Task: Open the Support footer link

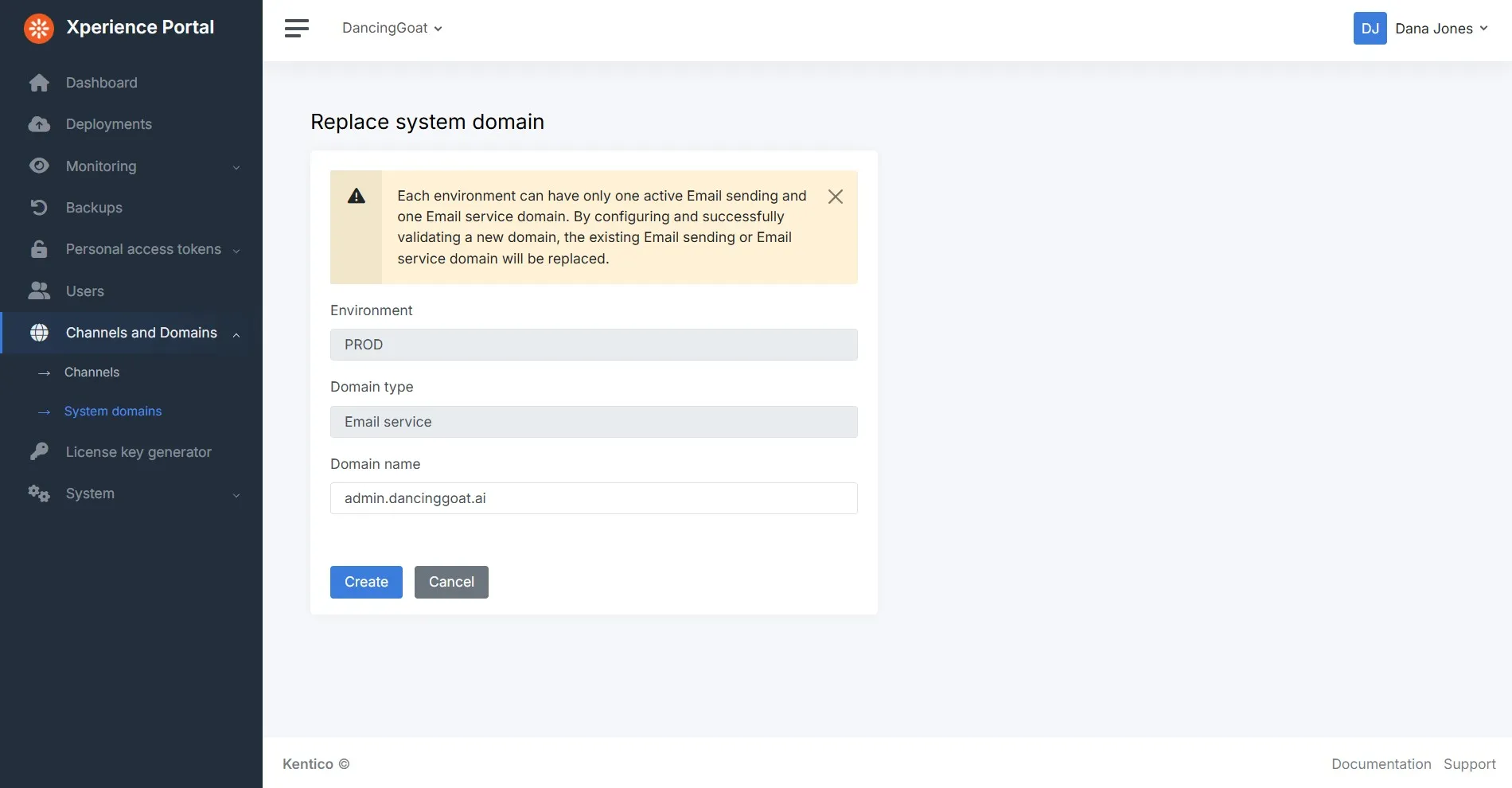Action: point(1469,763)
